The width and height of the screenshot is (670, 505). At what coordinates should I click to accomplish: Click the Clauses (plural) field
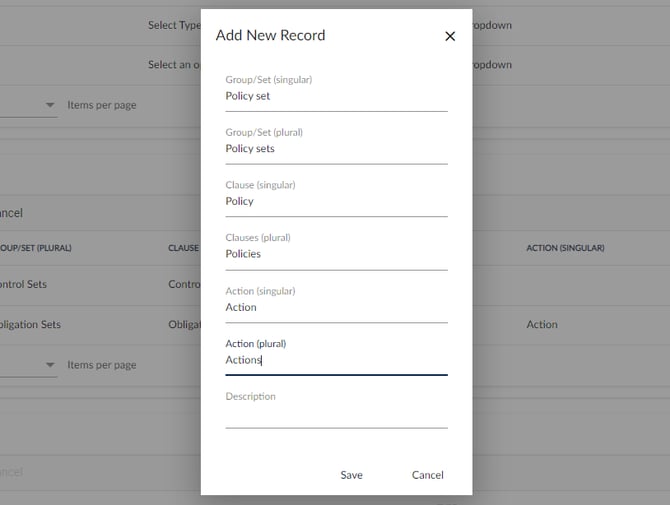(336, 254)
